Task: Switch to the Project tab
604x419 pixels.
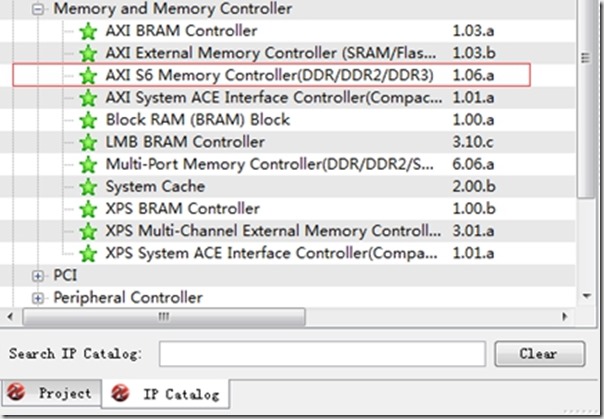Action: pyautogui.click(x=51, y=393)
